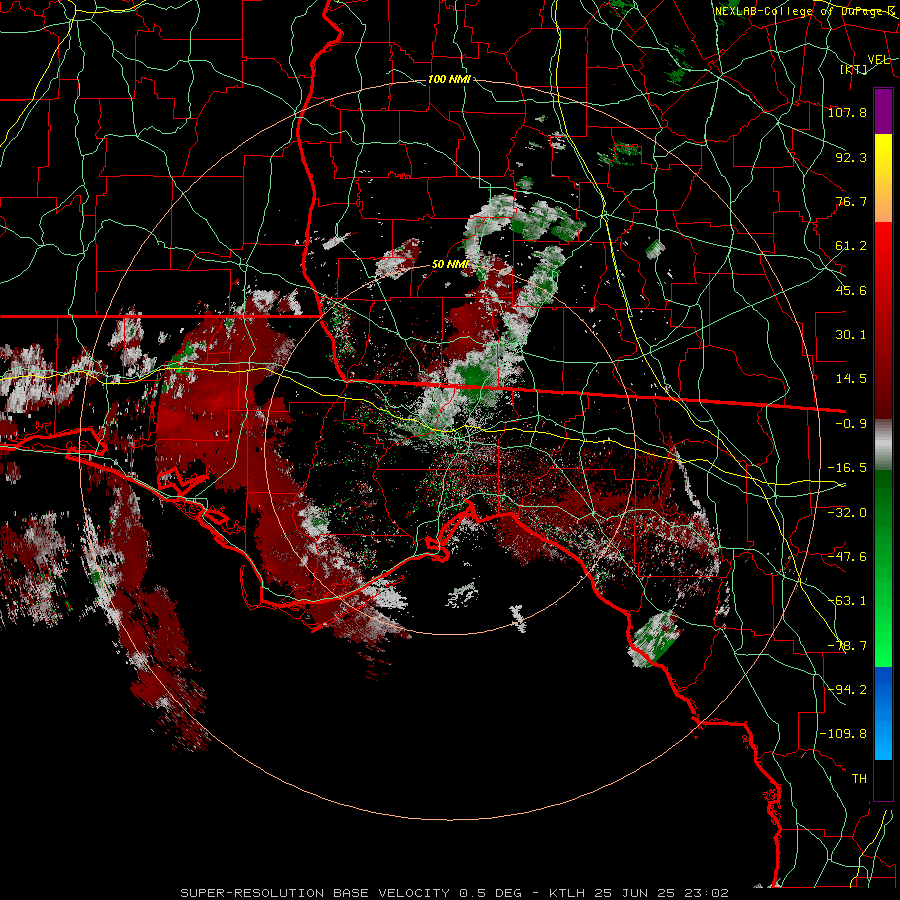Image resolution: width=900 pixels, height=900 pixels.
Task: Click the TH label on the legend
Action: coord(859,779)
